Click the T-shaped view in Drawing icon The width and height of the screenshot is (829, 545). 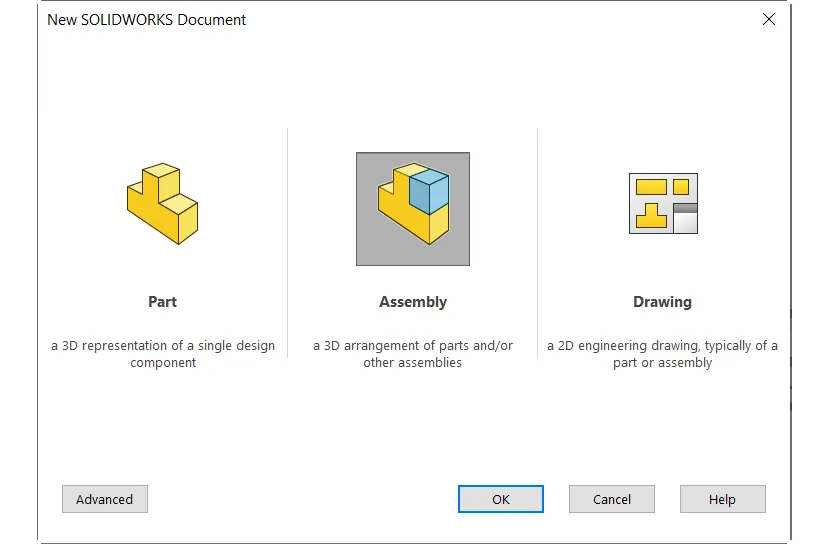(x=651, y=215)
